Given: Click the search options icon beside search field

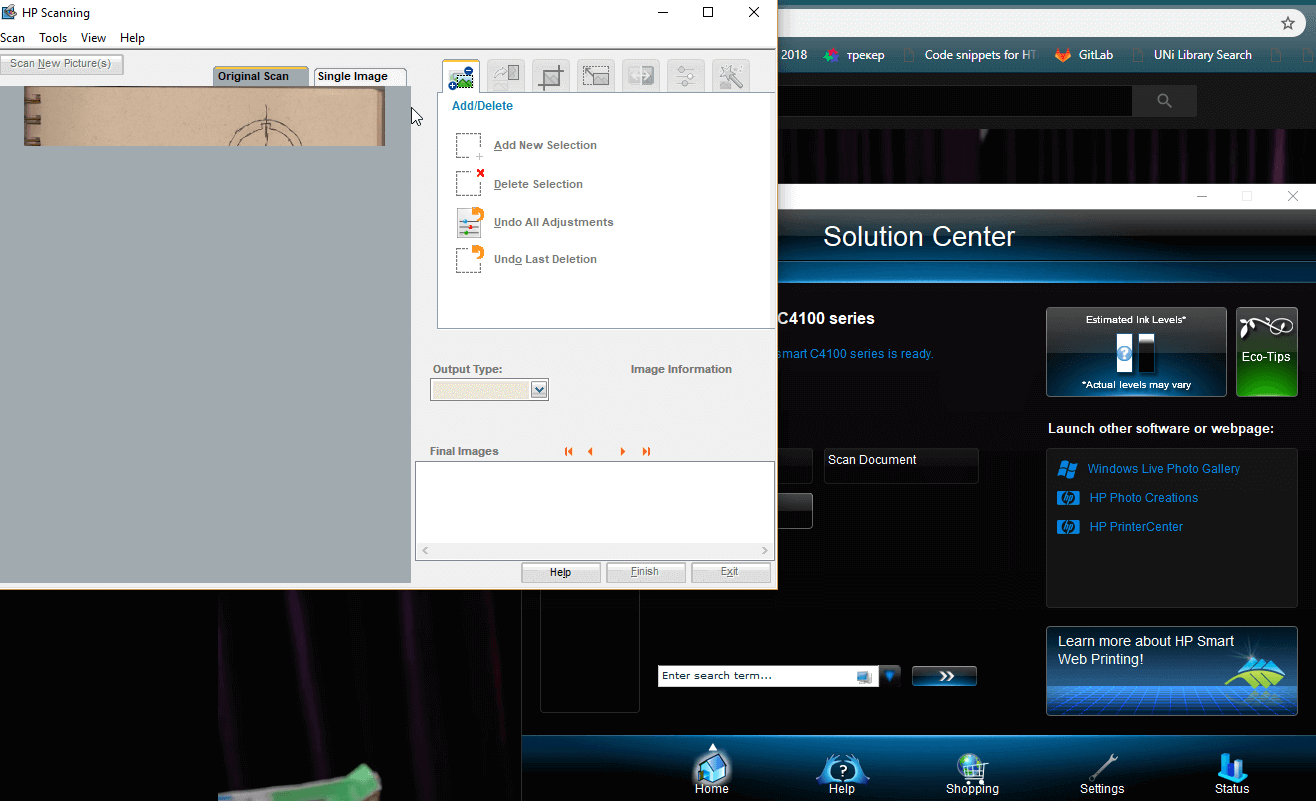Looking at the screenshot, I should click(x=890, y=676).
